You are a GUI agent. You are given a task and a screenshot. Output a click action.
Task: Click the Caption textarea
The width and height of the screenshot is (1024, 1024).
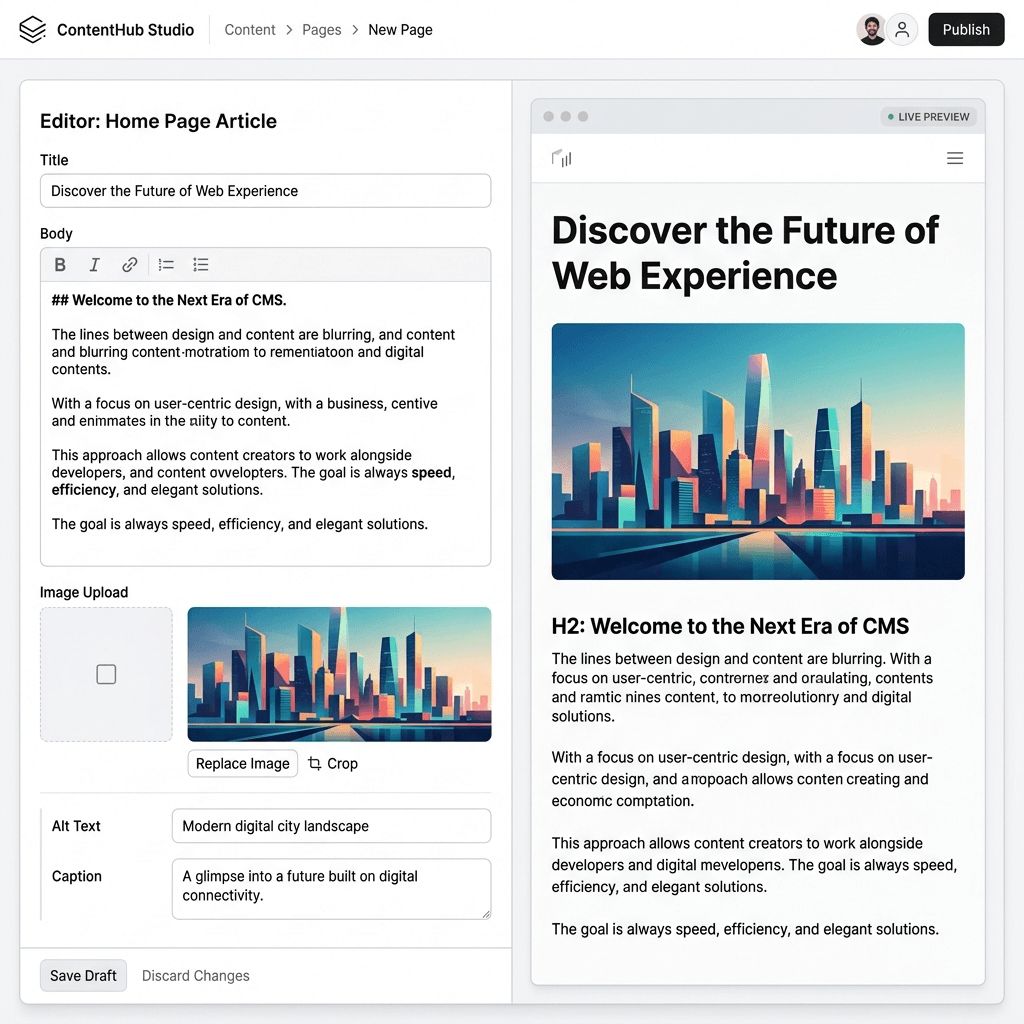click(331, 889)
